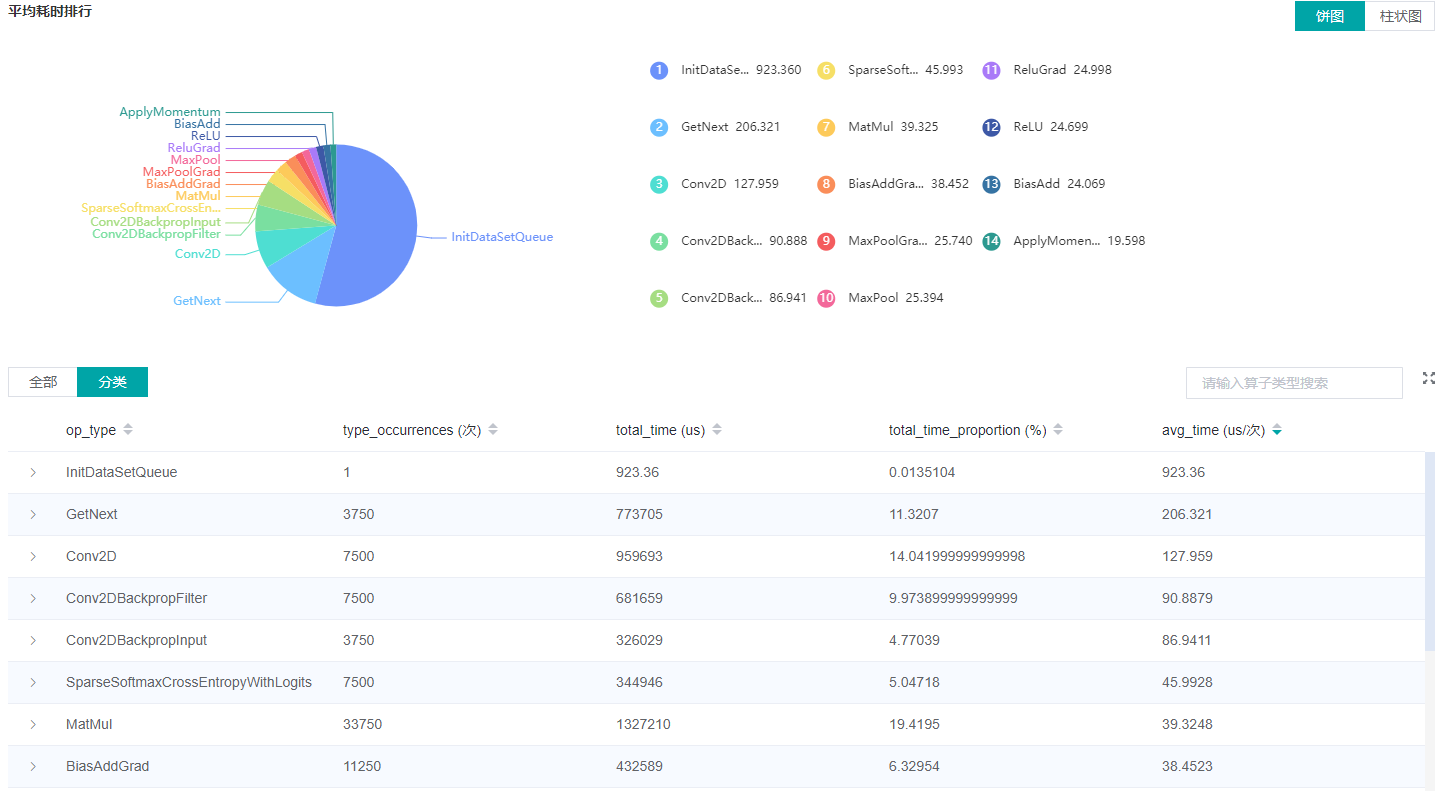1455x801 pixels.
Task: Click the 分类 category button
Action: tap(112, 382)
